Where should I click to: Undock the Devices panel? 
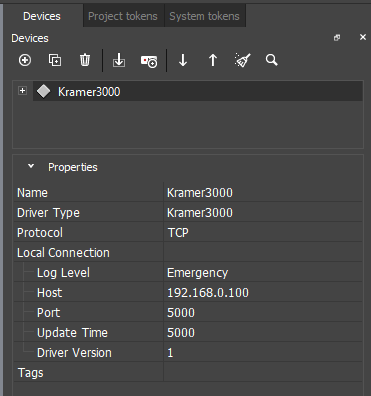[x=337, y=38]
